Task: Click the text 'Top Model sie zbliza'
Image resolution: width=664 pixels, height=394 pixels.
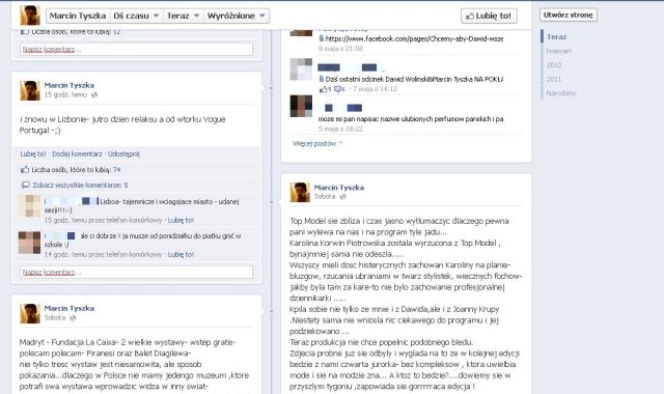Action: tap(325, 221)
